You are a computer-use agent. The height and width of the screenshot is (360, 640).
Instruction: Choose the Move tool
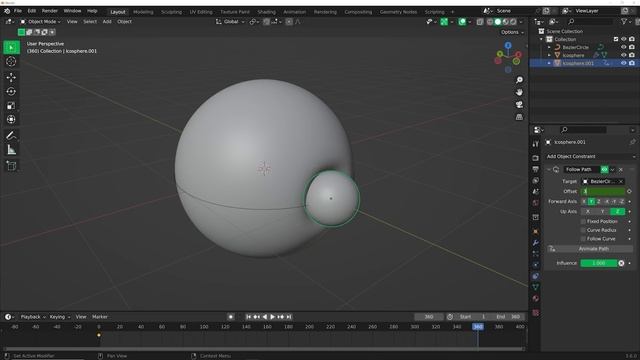click(x=11, y=77)
